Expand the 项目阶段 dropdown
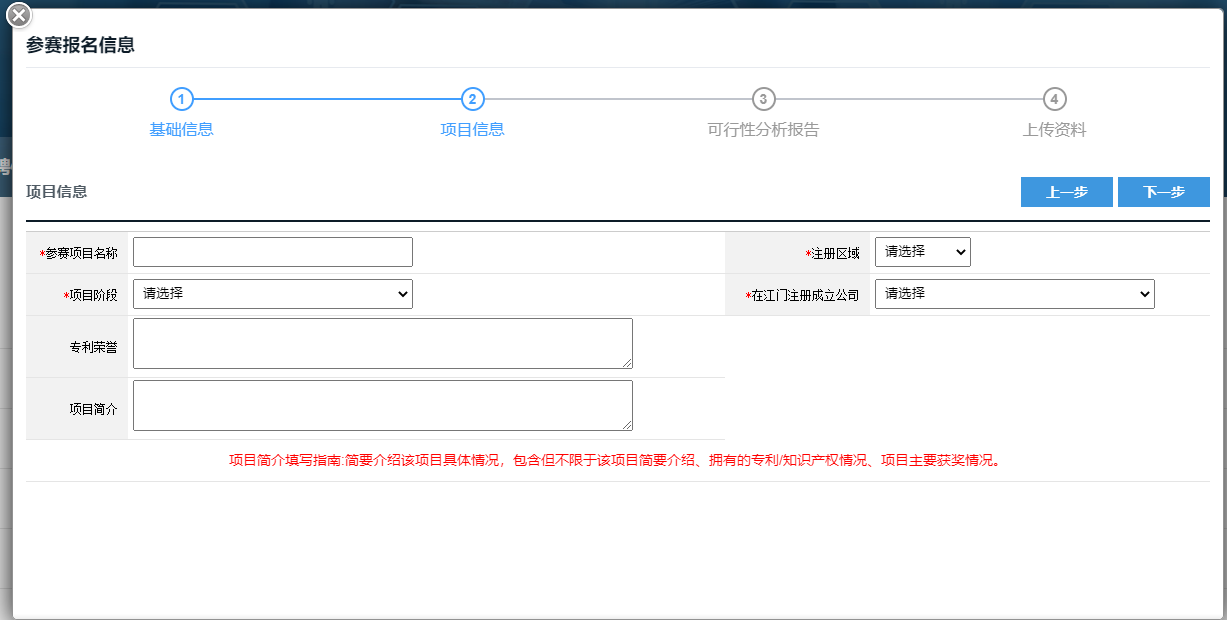Image resolution: width=1227 pixels, height=620 pixels. pyautogui.click(x=273, y=294)
